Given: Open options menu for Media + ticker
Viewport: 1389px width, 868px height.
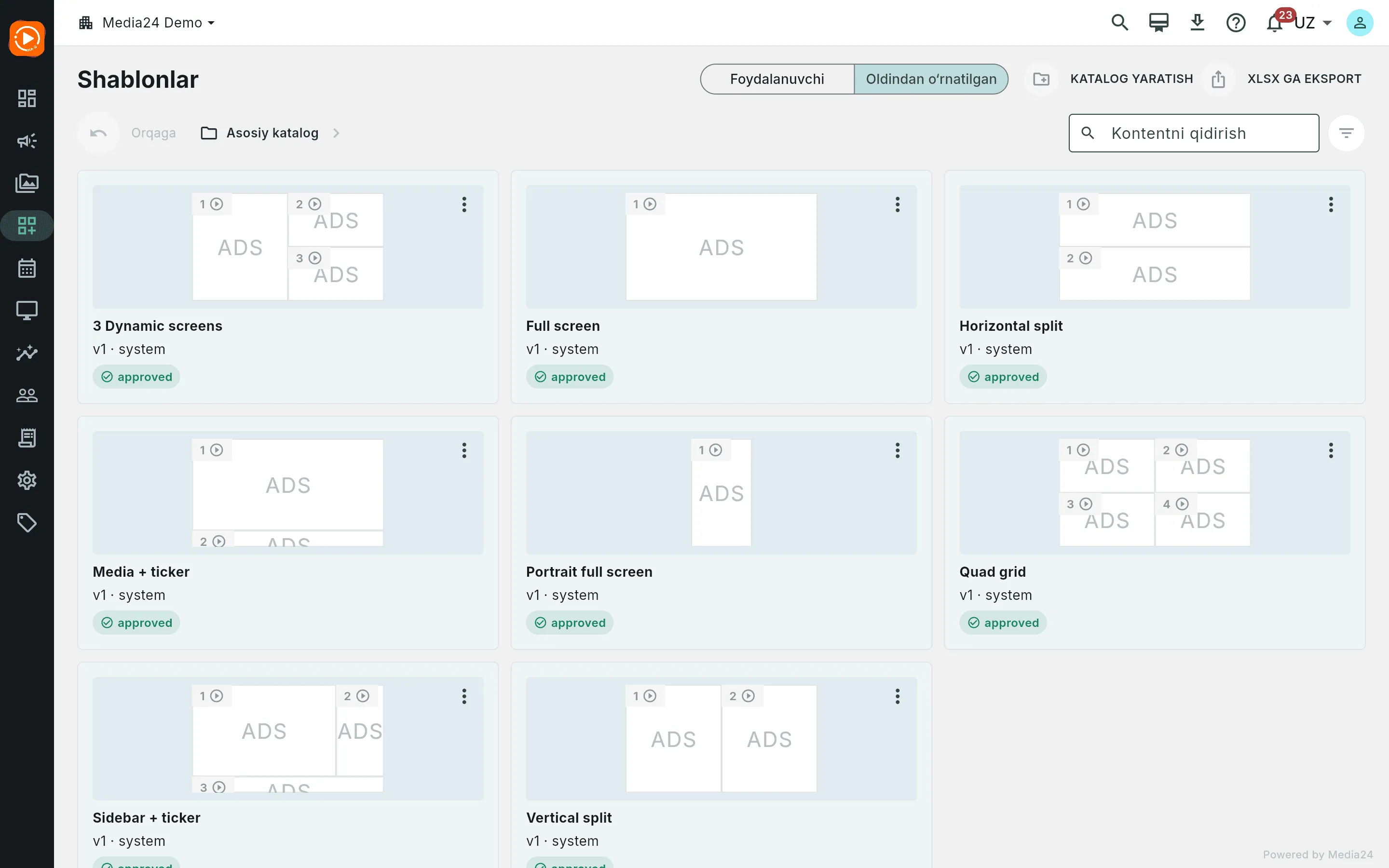Looking at the screenshot, I should (464, 450).
